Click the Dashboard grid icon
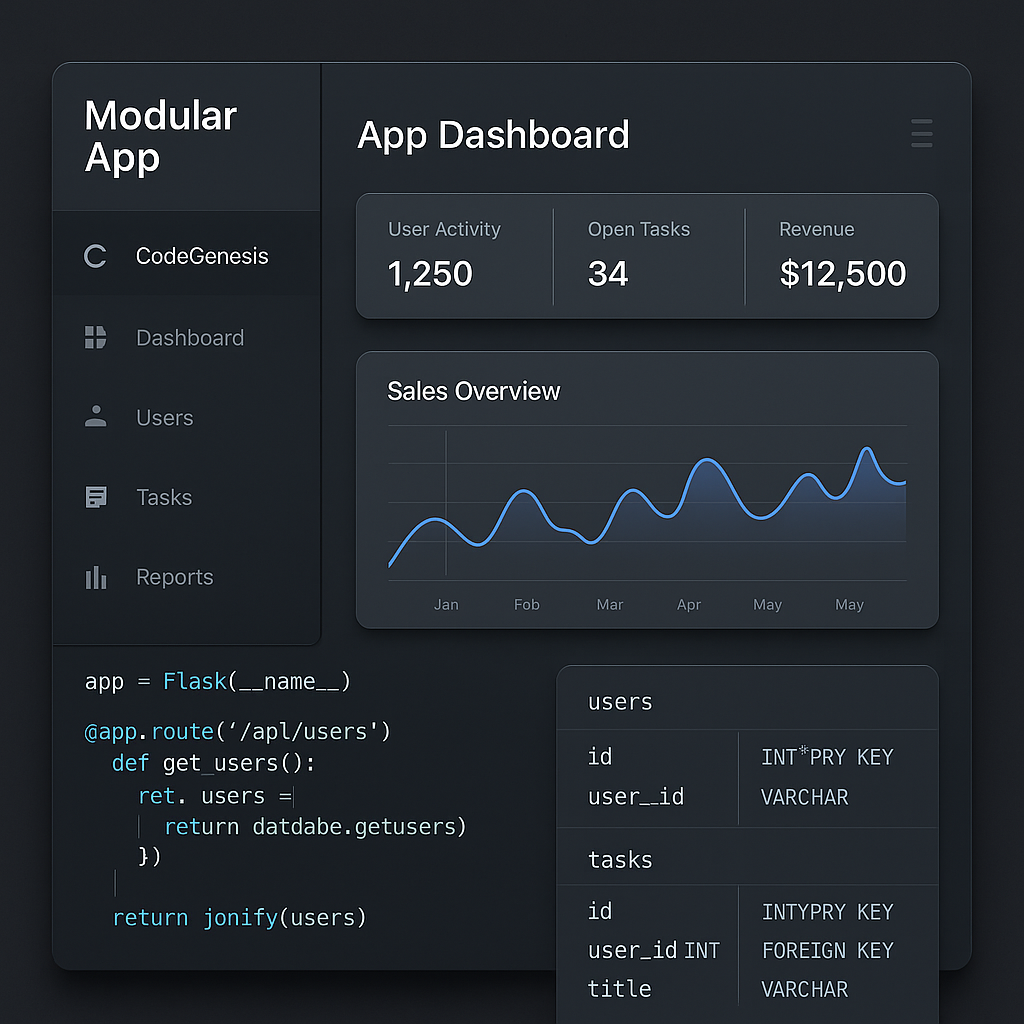 [95, 338]
